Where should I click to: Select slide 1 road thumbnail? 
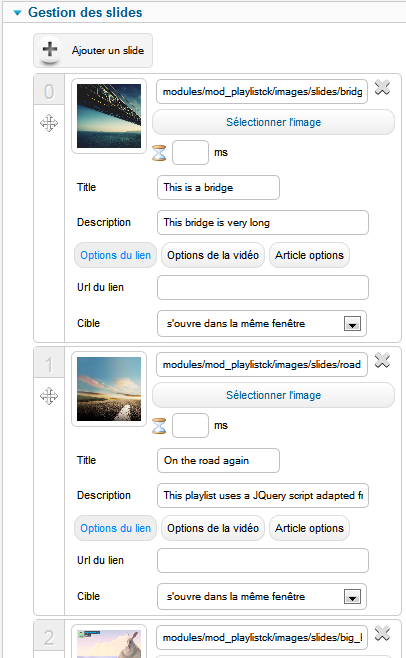[109, 389]
